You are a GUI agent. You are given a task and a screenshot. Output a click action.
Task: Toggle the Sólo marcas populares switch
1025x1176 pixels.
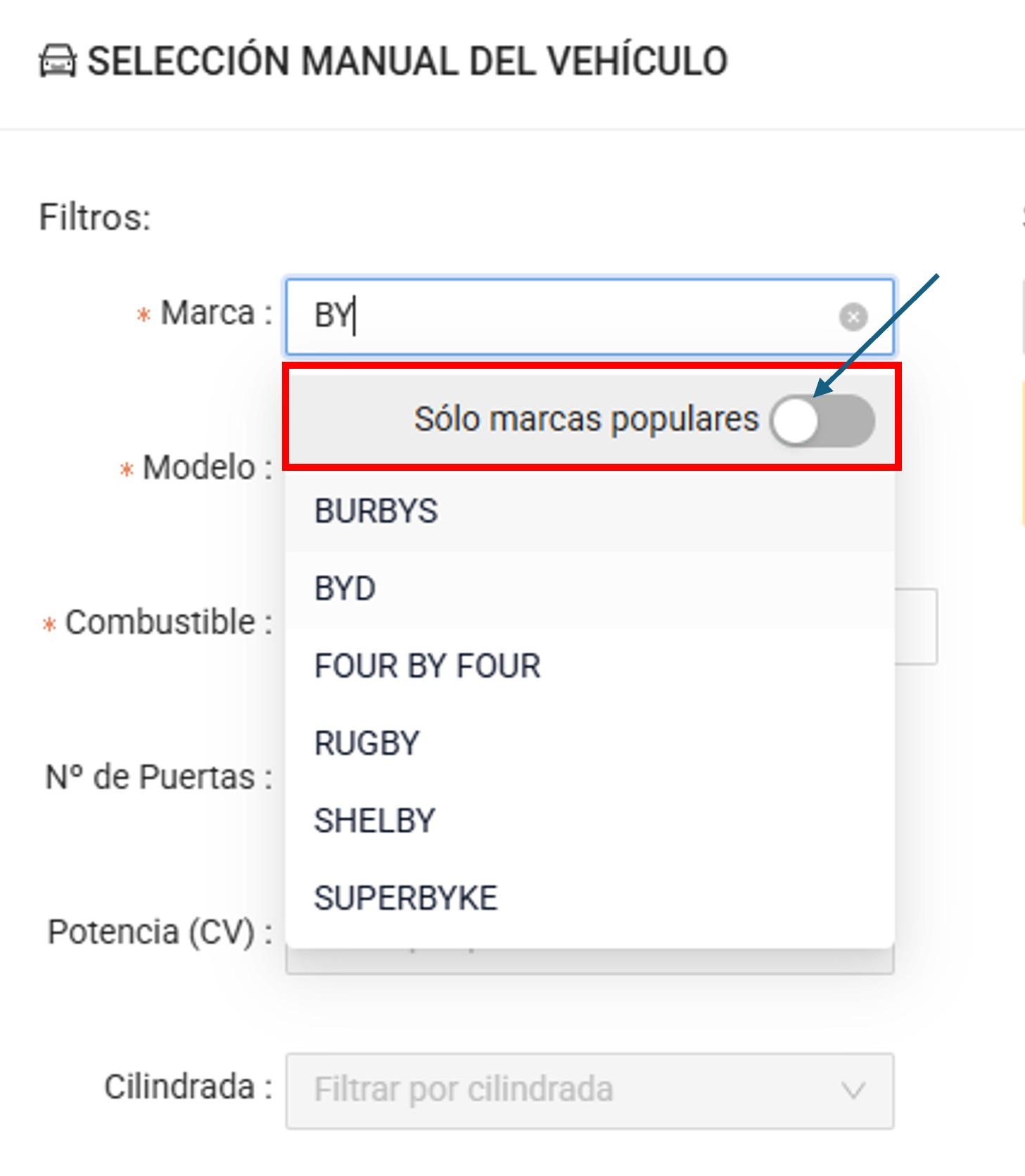[x=822, y=421]
